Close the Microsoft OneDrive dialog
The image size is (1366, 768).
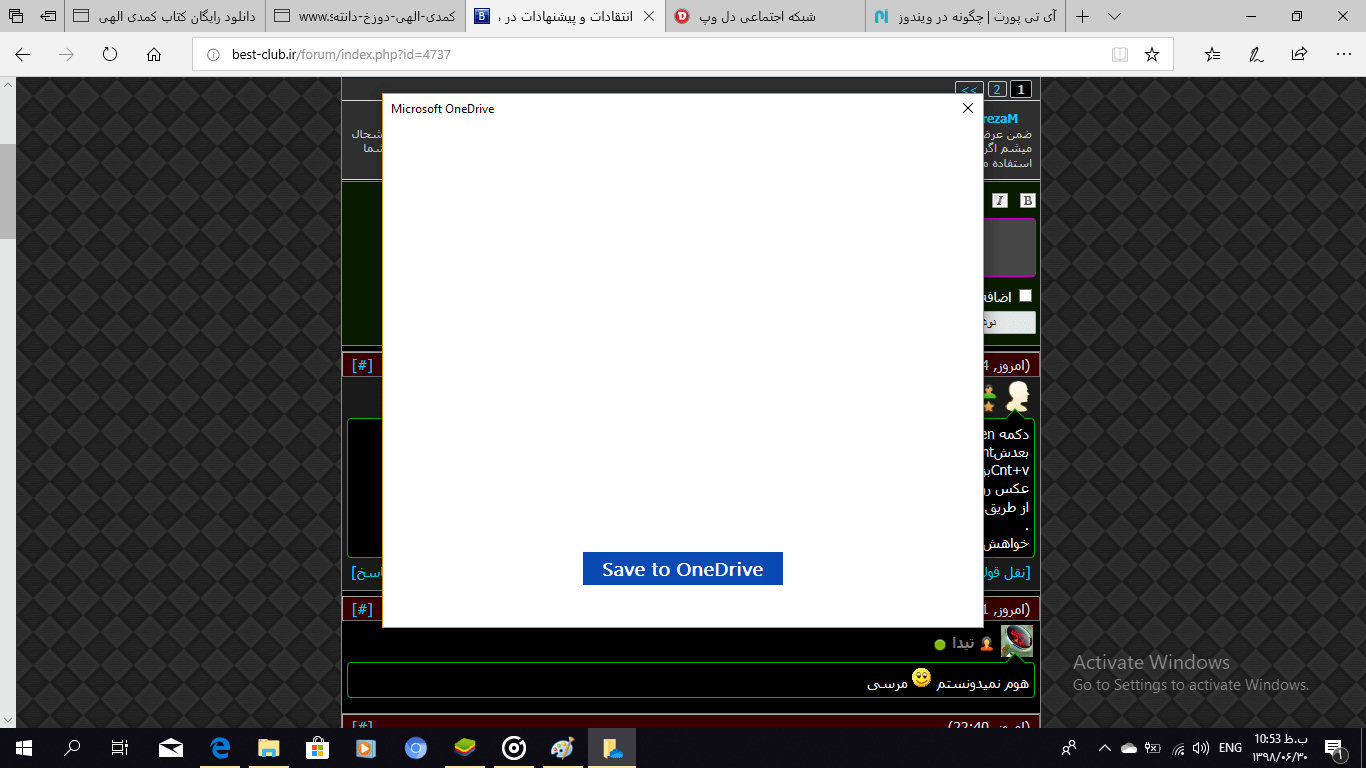[x=967, y=108]
